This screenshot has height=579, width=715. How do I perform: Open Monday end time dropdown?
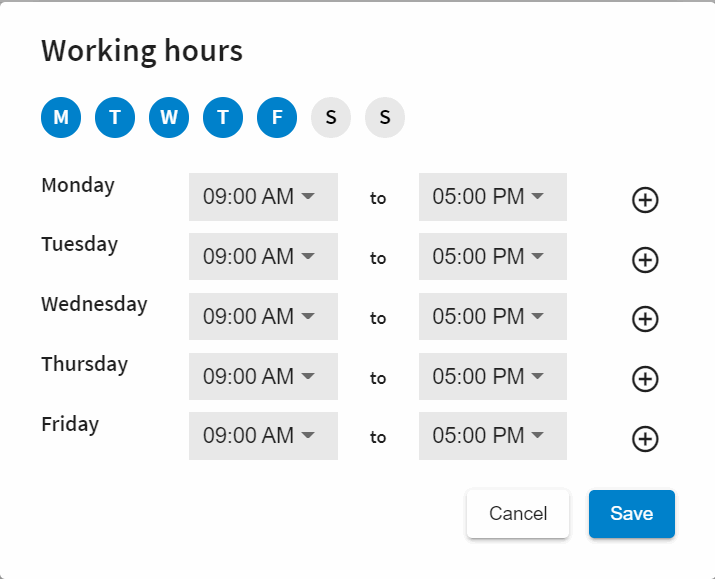click(x=492, y=197)
